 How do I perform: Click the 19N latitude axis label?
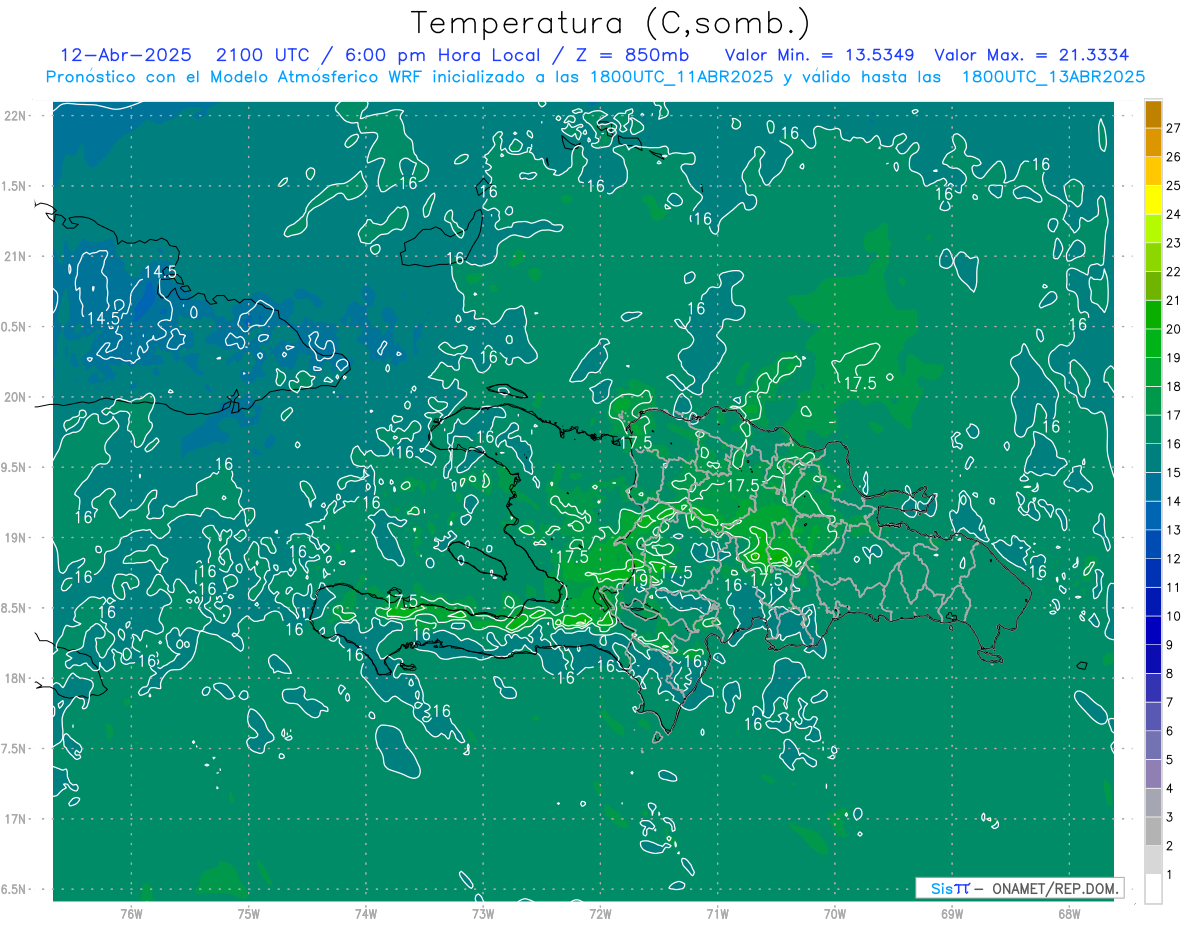tap(17, 538)
